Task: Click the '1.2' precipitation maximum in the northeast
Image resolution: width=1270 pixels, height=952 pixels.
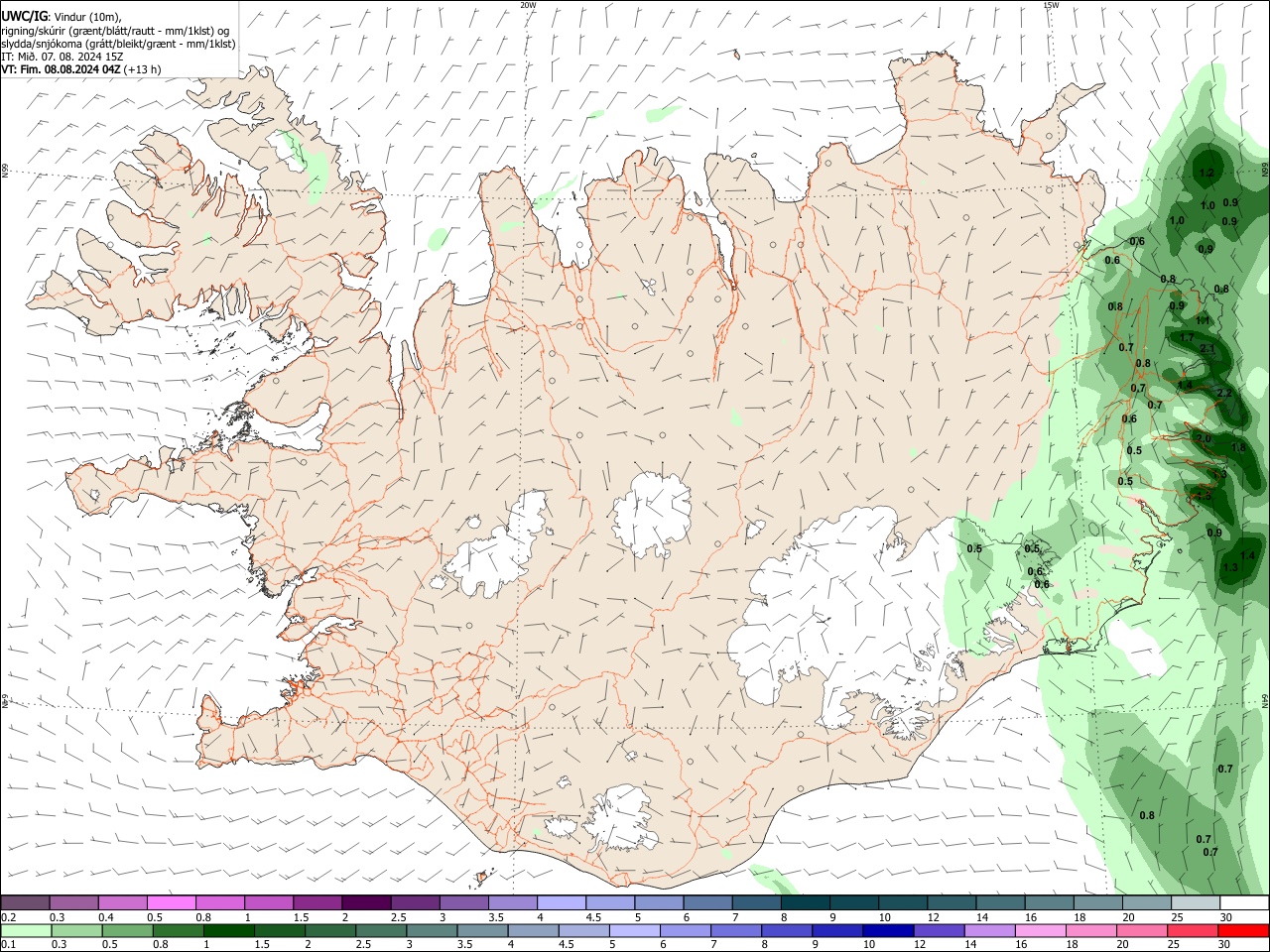Action: pos(1206,174)
